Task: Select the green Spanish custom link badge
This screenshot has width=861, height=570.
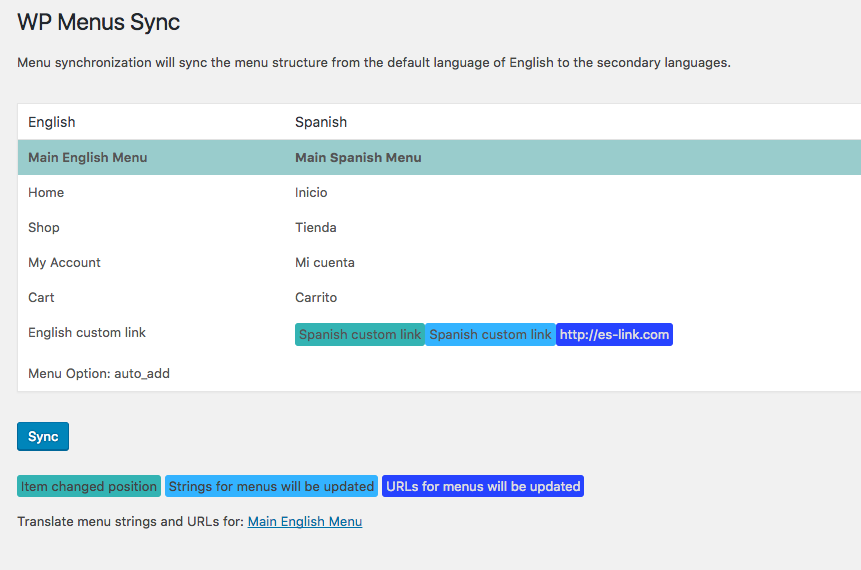Action: pyautogui.click(x=360, y=335)
